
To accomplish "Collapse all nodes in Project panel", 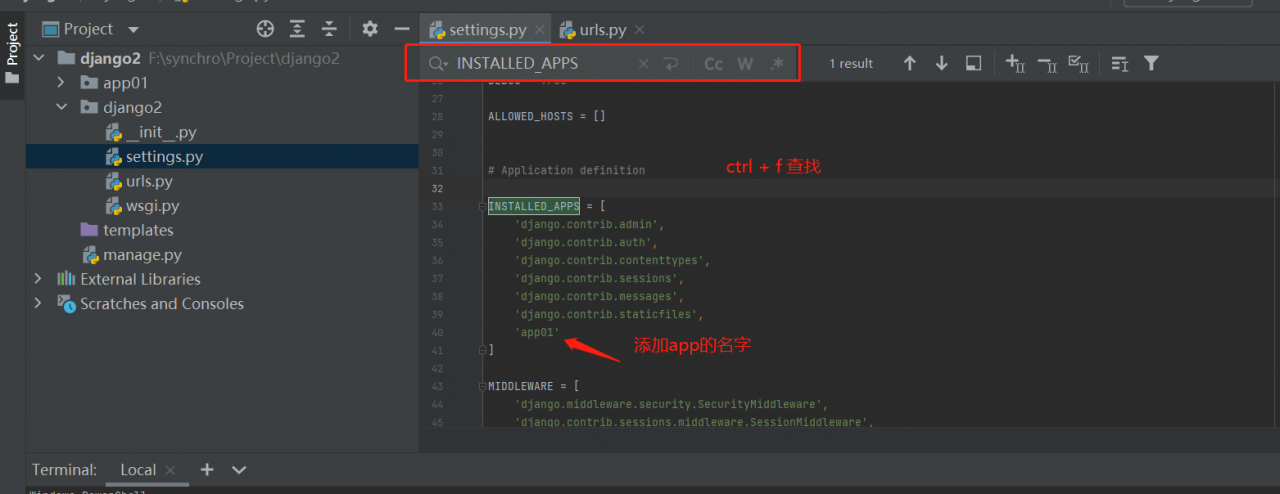I will coord(329,29).
